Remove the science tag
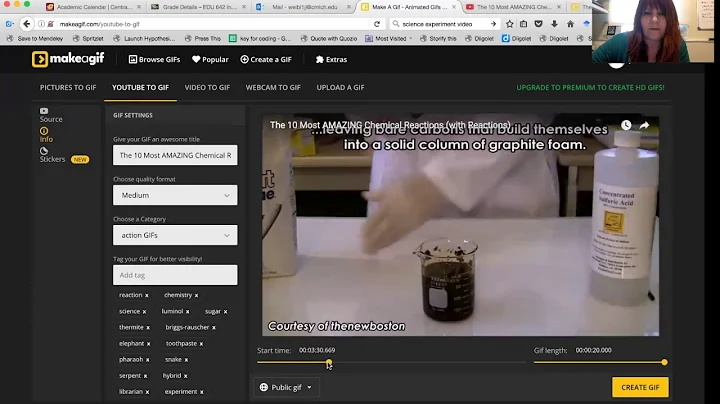This screenshot has height=404, width=720. pyautogui.click(x=144, y=312)
